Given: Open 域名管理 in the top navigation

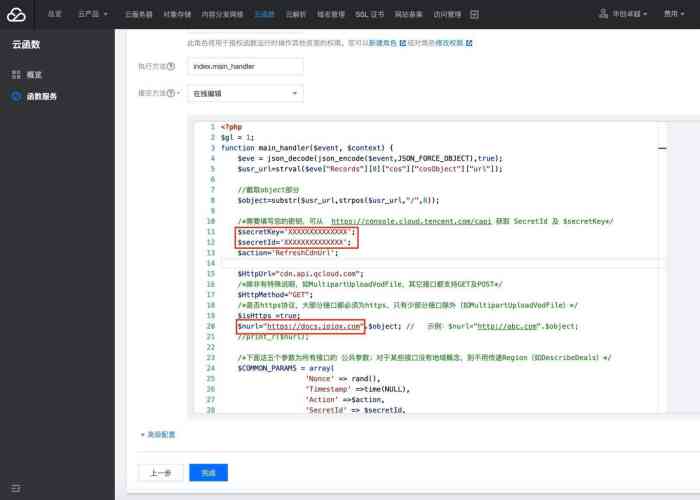Looking at the screenshot, I should (x=330, y=14).
